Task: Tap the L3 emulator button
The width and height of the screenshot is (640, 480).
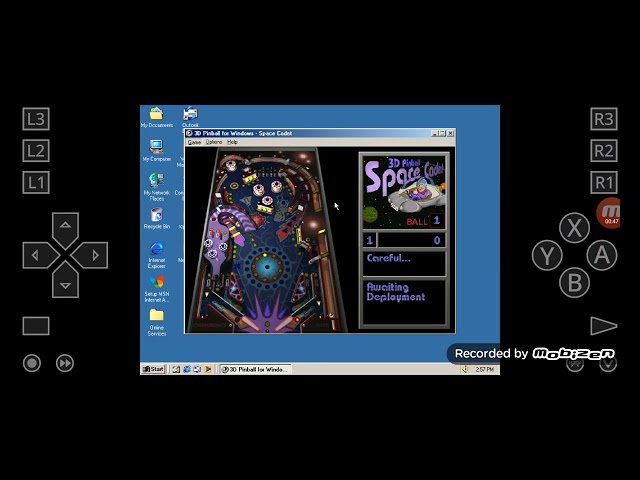Action: tap(36, 119)
